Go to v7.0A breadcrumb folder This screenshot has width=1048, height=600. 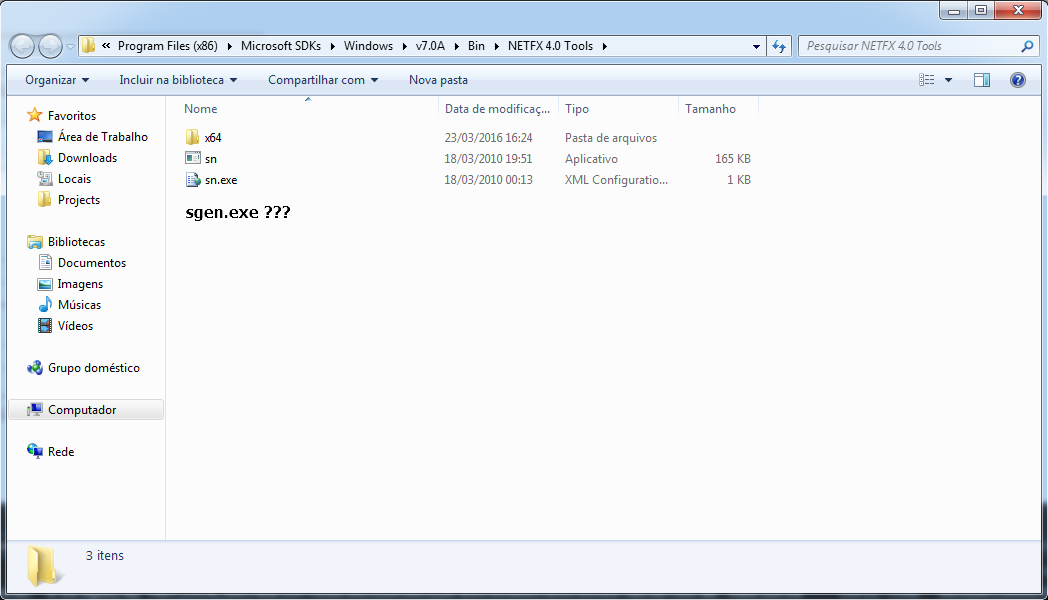click(x=430, y=46)
